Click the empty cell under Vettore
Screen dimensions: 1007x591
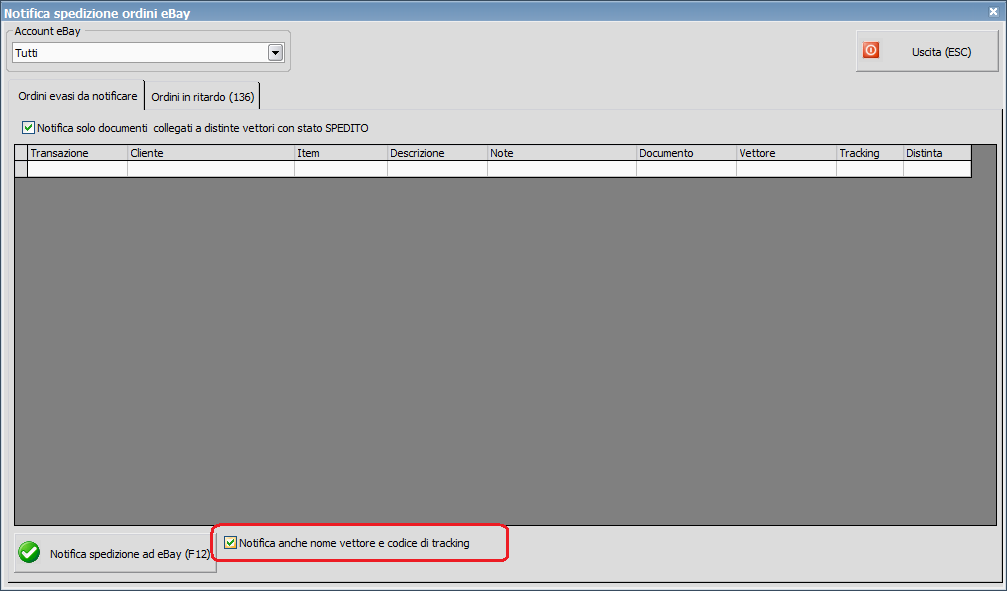[x=786, y=168]
